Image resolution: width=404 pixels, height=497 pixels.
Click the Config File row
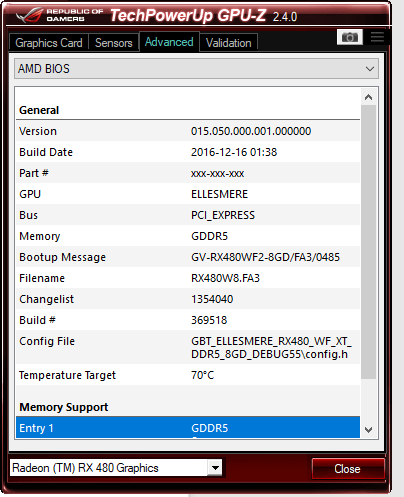pyautogui.click(x=188, y=347)
